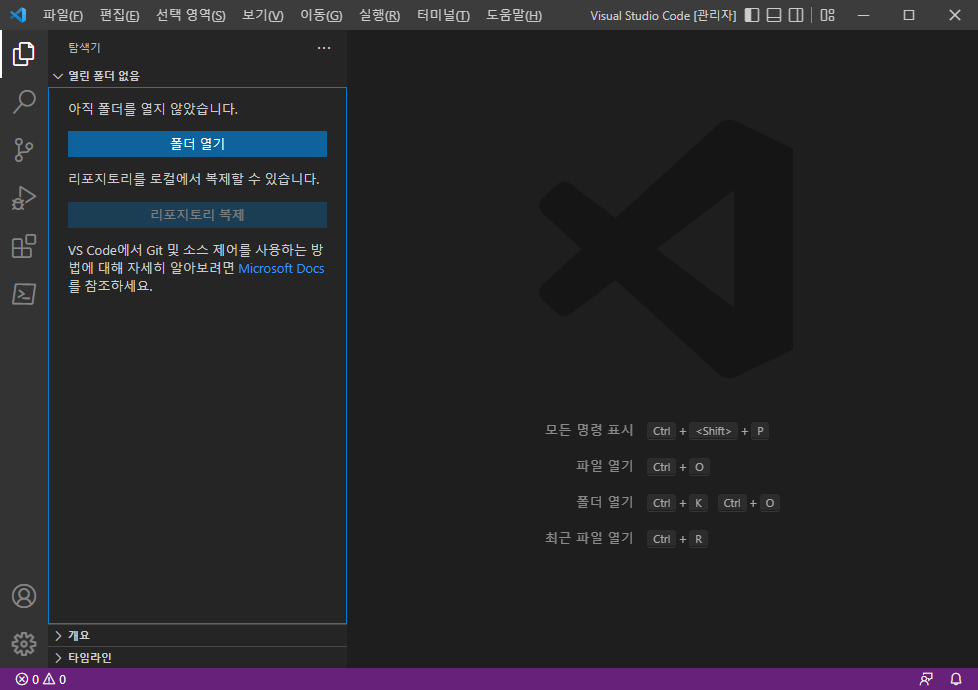The height and width of the screenshot is (690, 978).
Task: Click the 모든 명령 표시 shortcut label
Action: 589,430
